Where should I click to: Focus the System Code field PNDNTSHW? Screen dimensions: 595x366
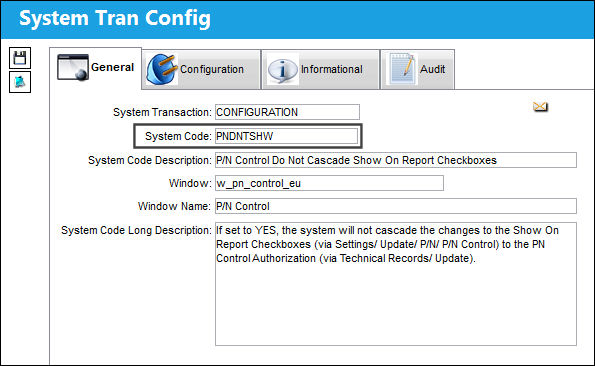[286, 136]
